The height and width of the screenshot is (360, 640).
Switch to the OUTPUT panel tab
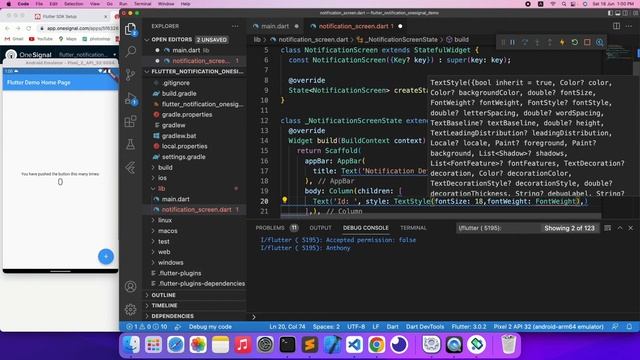tap(320, 228)
